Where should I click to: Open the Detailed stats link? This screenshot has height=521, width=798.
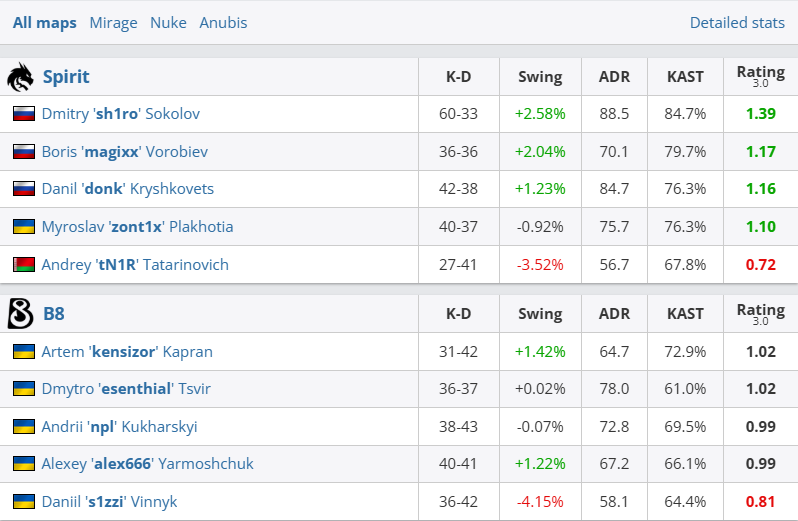pos(737,22)
